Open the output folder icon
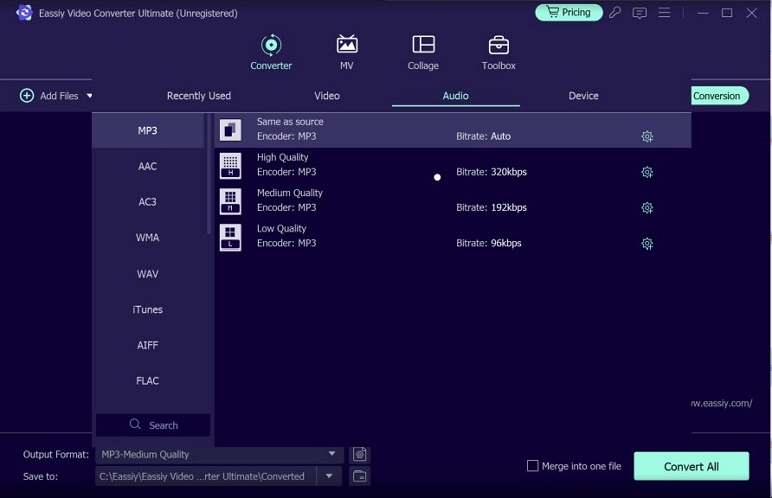This screenshot has width=772, height=498. point(359,476)
